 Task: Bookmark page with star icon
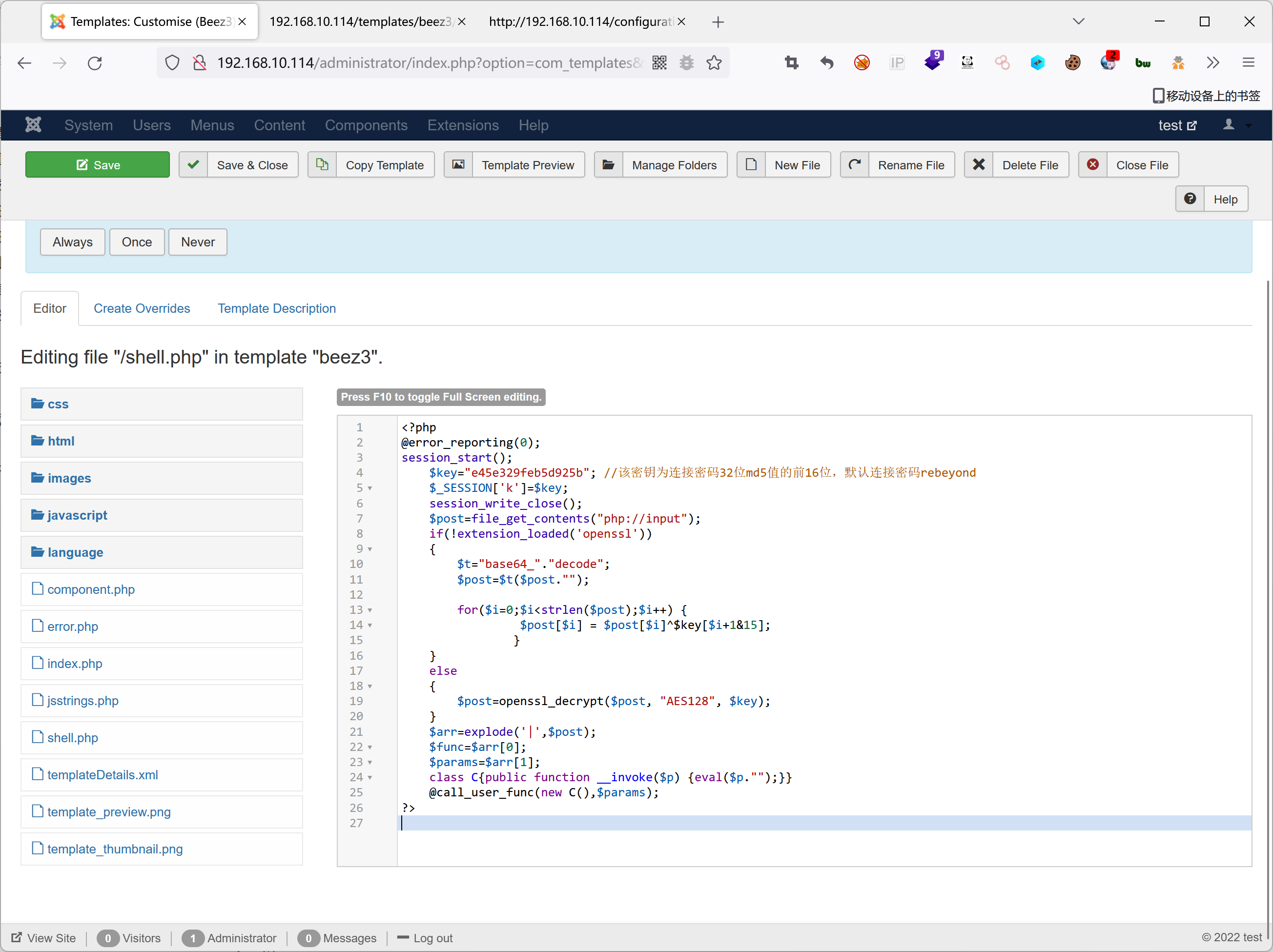coord(714,62)
